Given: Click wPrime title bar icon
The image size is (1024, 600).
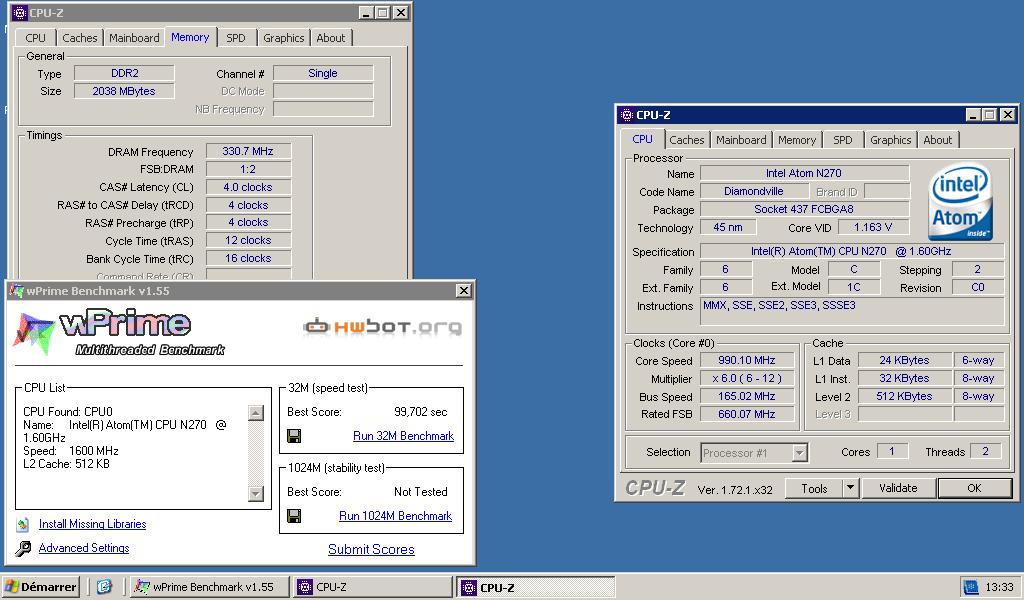Looking at the screenshot, I should 17,291.
